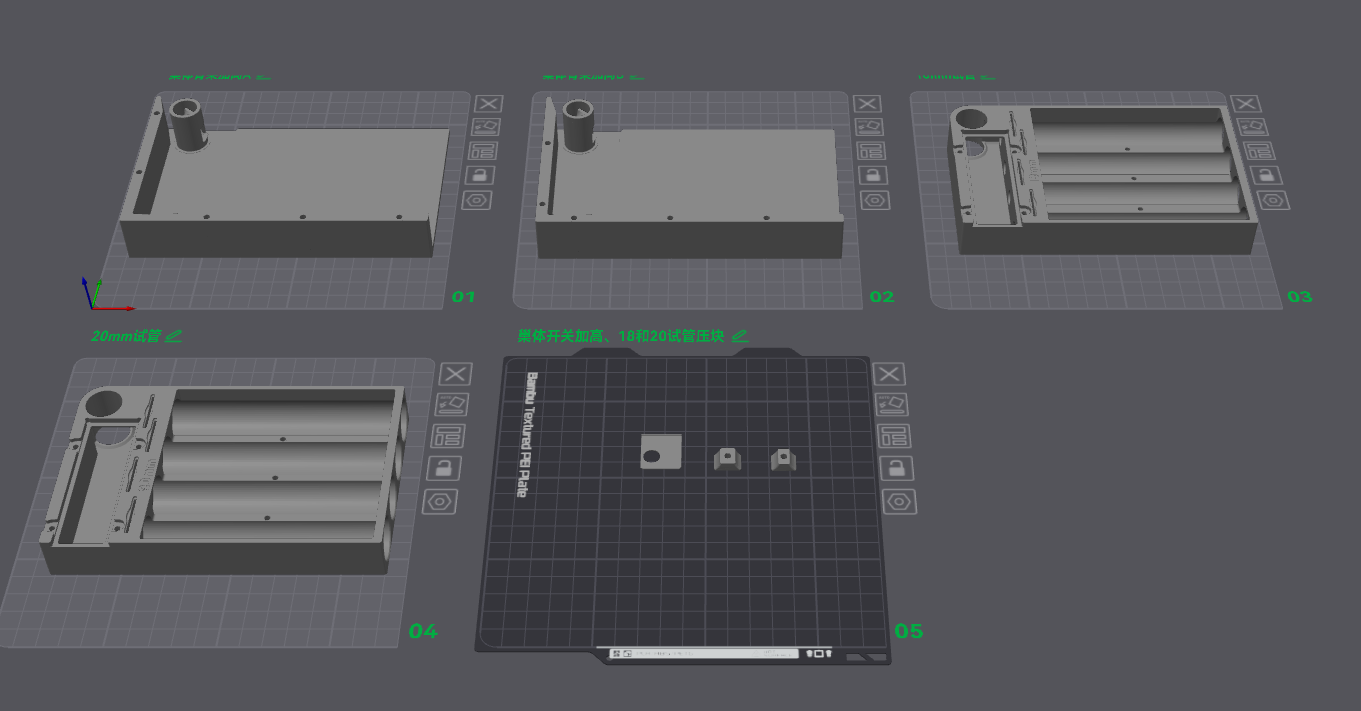Arrange objects on plate 05
This screenshot has height=711, width=1361.
point(895,436)
